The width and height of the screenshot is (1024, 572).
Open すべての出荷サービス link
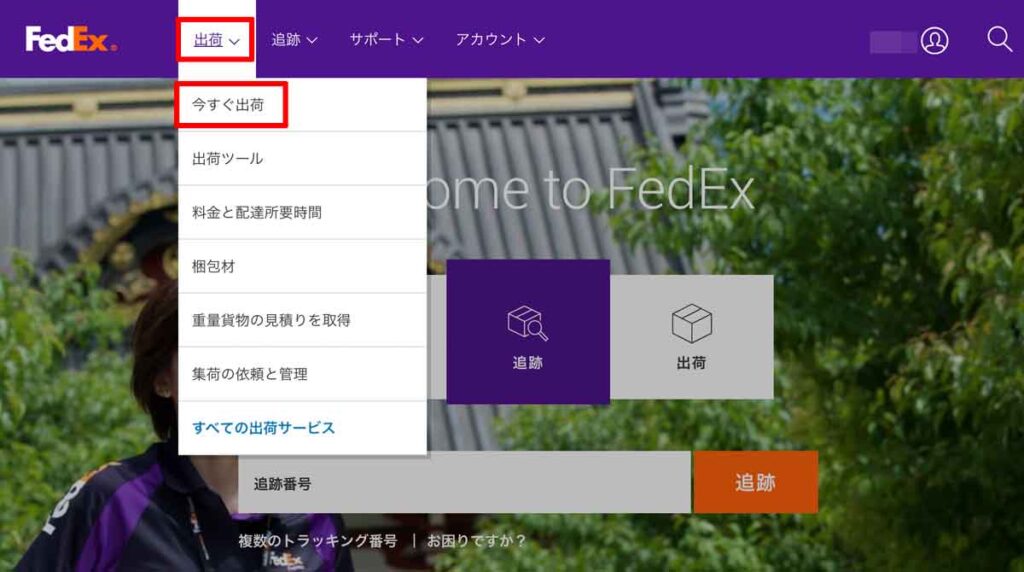(263, 428)
